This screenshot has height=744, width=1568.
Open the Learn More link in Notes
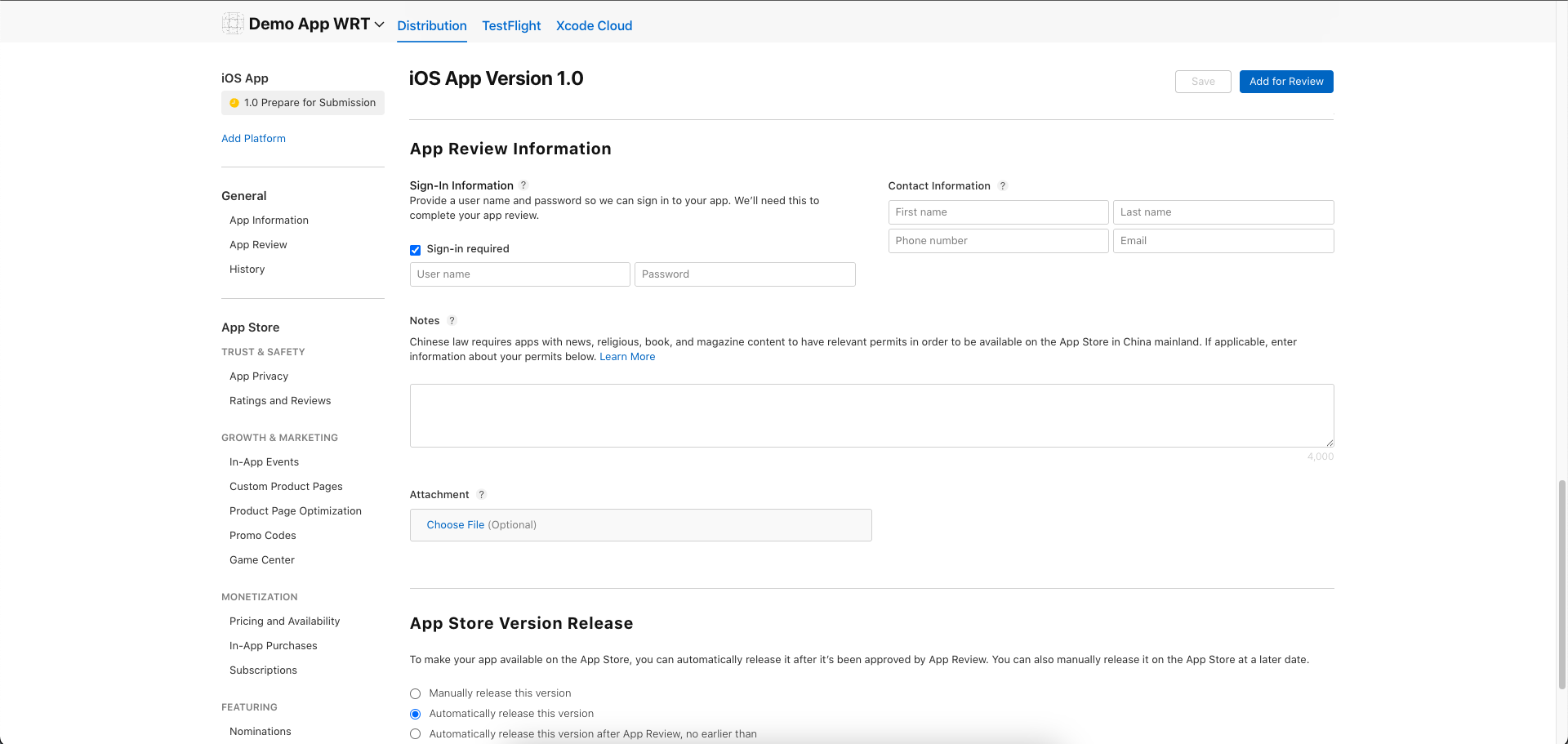(627, 357)
